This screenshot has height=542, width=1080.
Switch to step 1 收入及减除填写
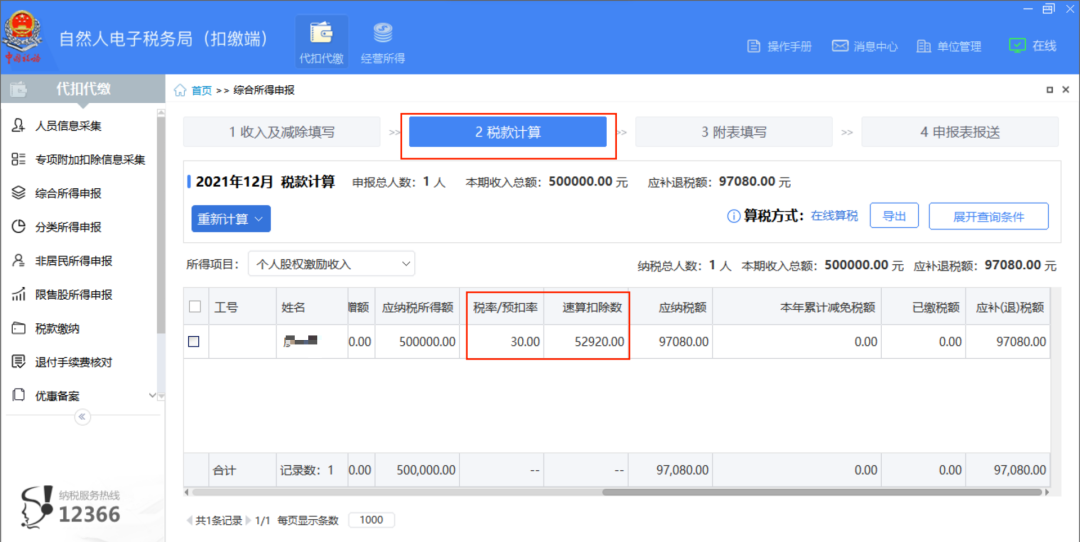pyautogui.click(x=282, y=132)
